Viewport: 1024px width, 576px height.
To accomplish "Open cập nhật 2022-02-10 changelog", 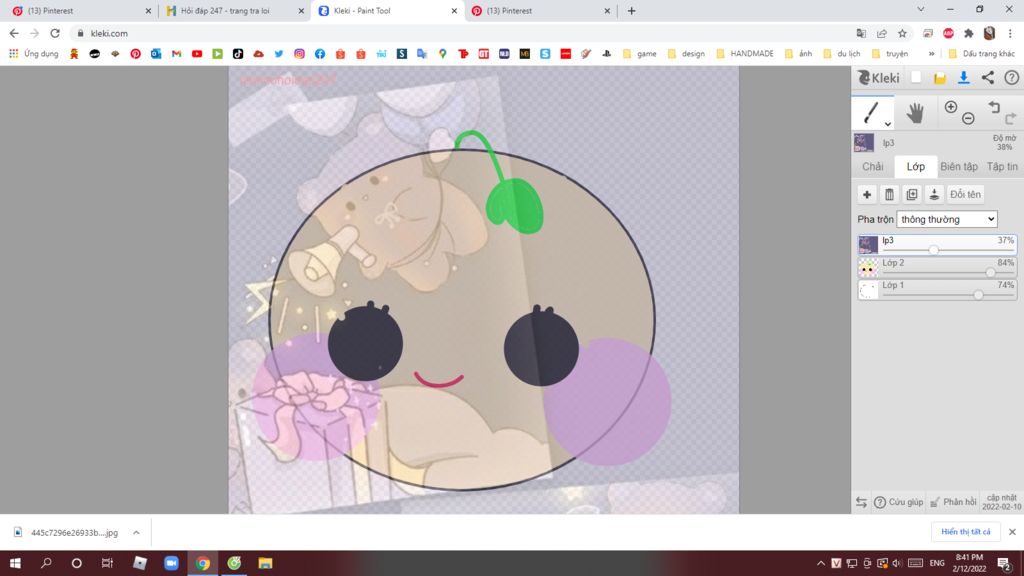I will pos(1001,502).
